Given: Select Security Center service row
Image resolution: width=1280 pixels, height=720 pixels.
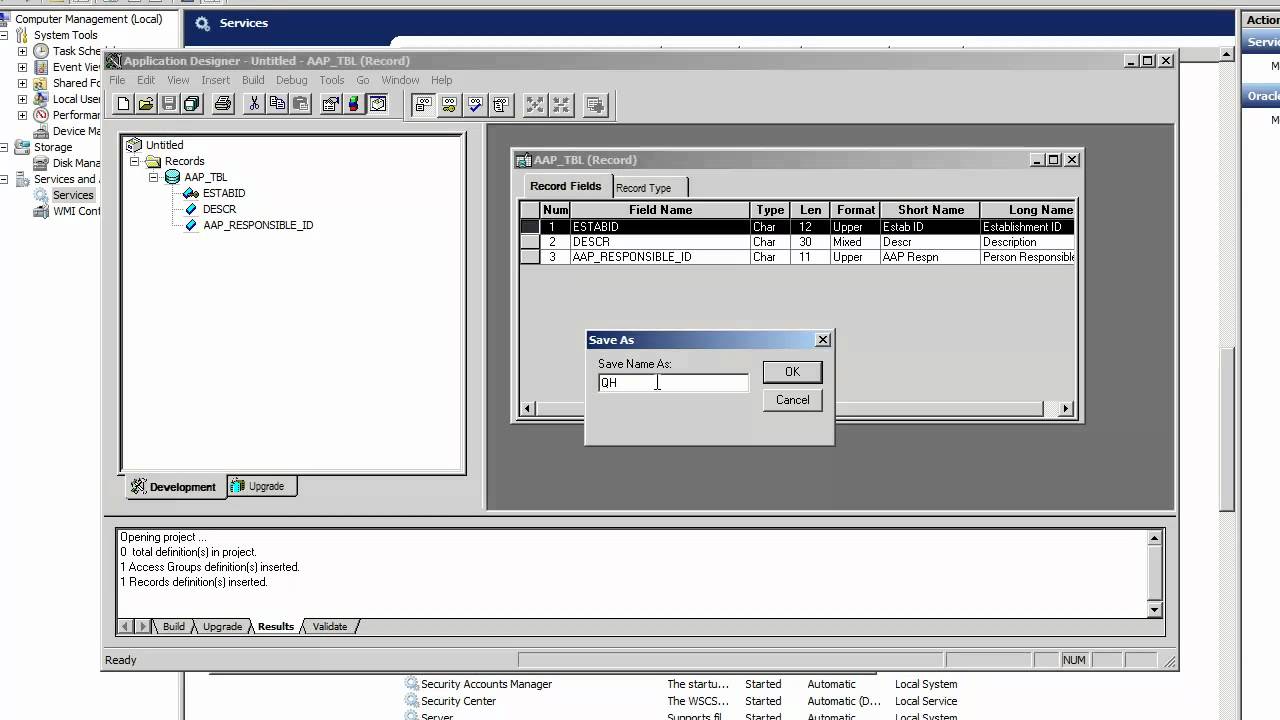Looking at the screenshot, I should [680, 701].
